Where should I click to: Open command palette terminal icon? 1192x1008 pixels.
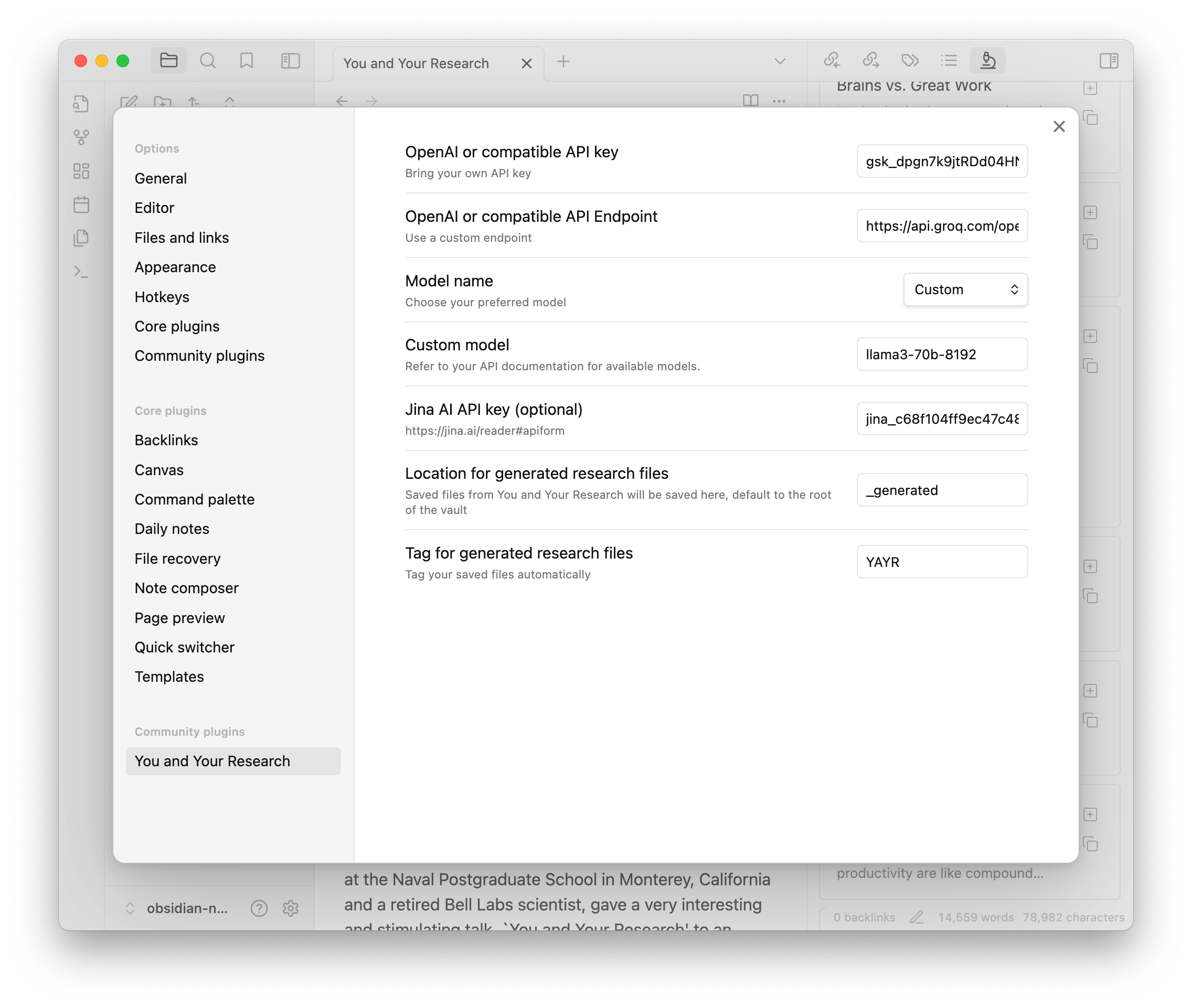81,272
